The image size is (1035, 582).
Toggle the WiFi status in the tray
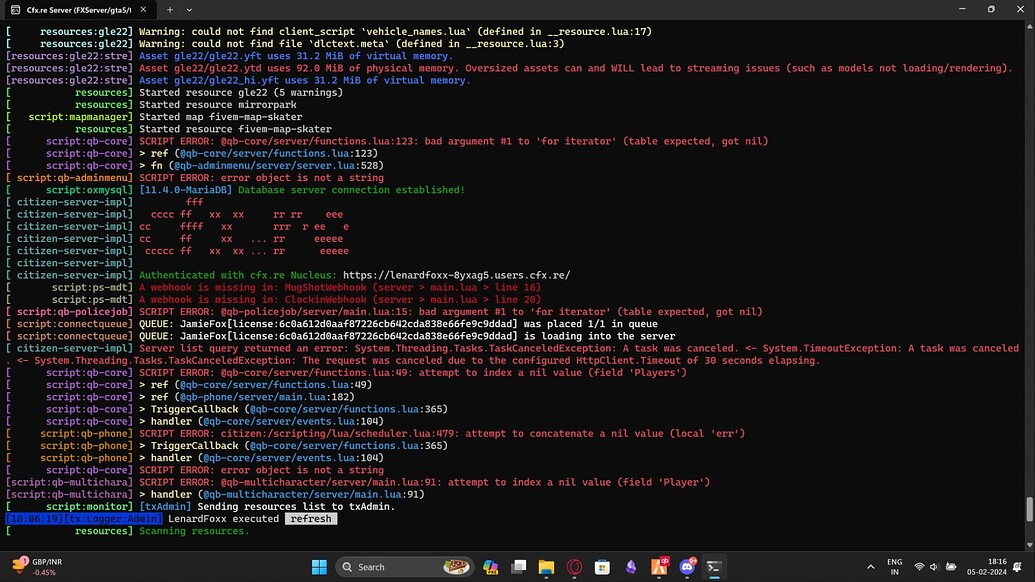point(920,566)
